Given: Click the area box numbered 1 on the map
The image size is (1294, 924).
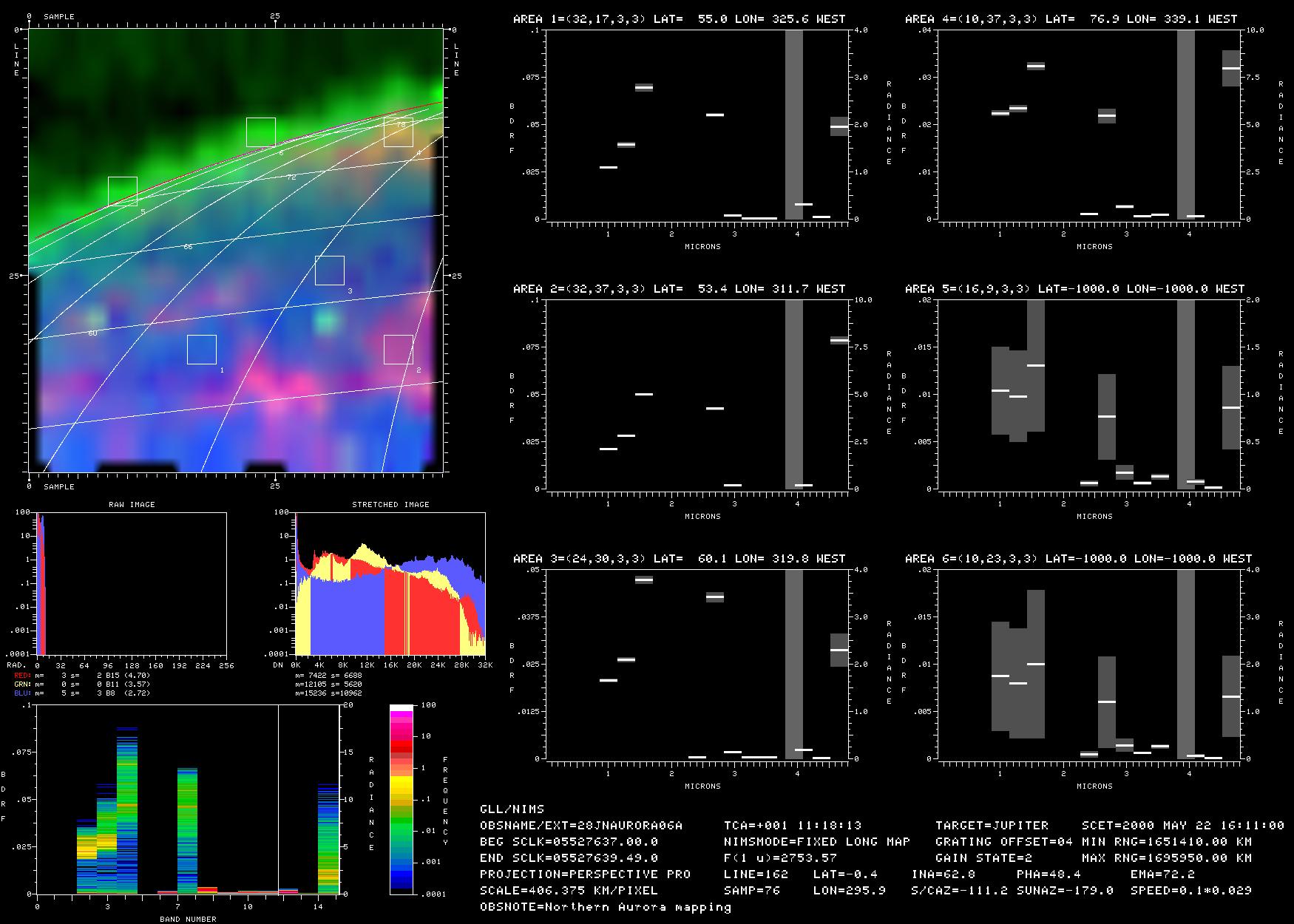Looking at the screenshot, I should (202, 350).
